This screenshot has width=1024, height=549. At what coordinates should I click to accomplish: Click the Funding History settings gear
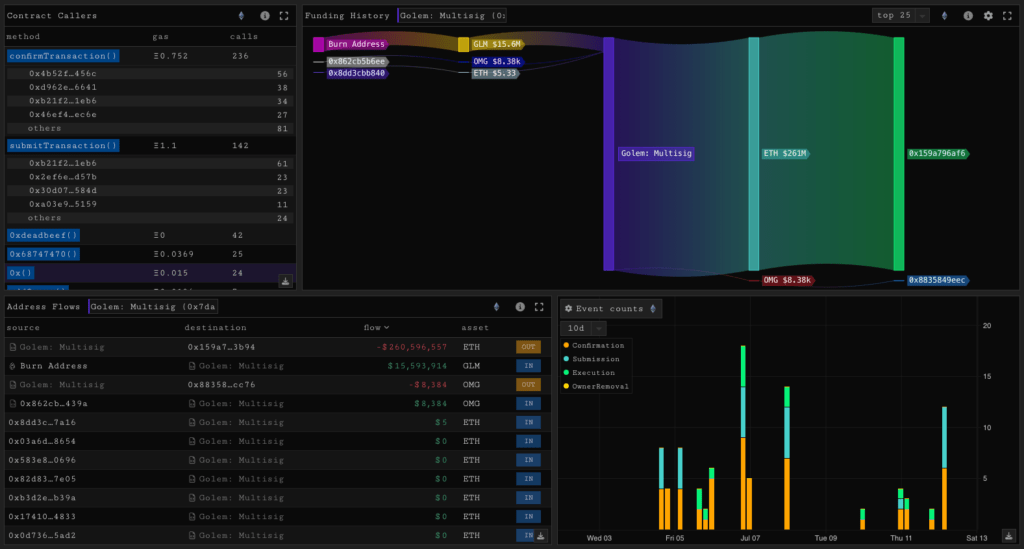point(988,16)
